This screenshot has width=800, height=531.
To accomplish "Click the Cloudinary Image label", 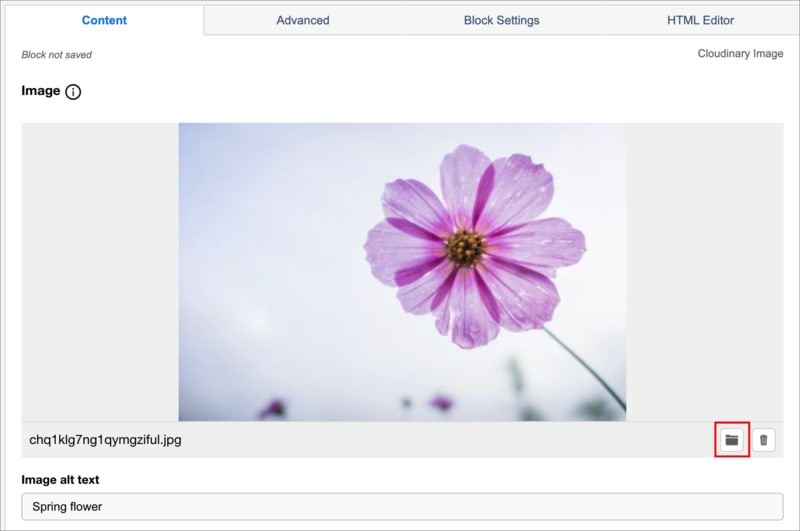I will click(740, 54).
